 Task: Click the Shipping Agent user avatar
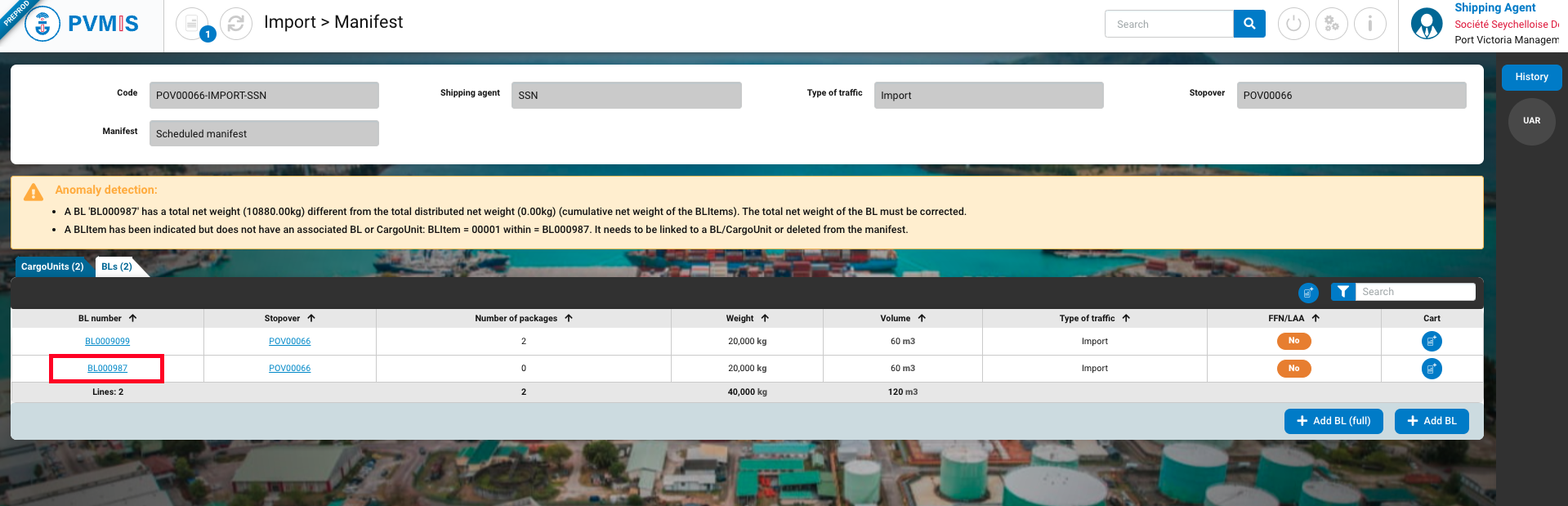(1426, 24)
